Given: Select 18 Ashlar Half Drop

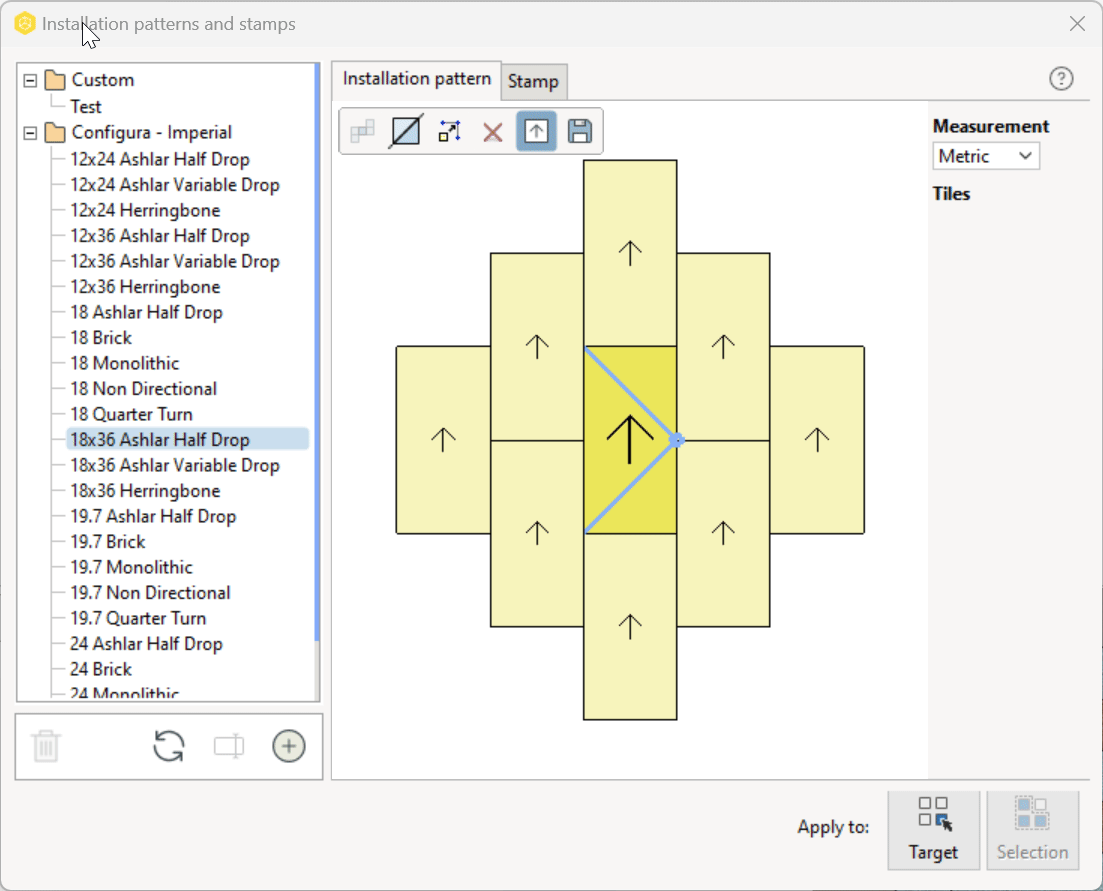Looking at the screenshot, I should point(146,312).
